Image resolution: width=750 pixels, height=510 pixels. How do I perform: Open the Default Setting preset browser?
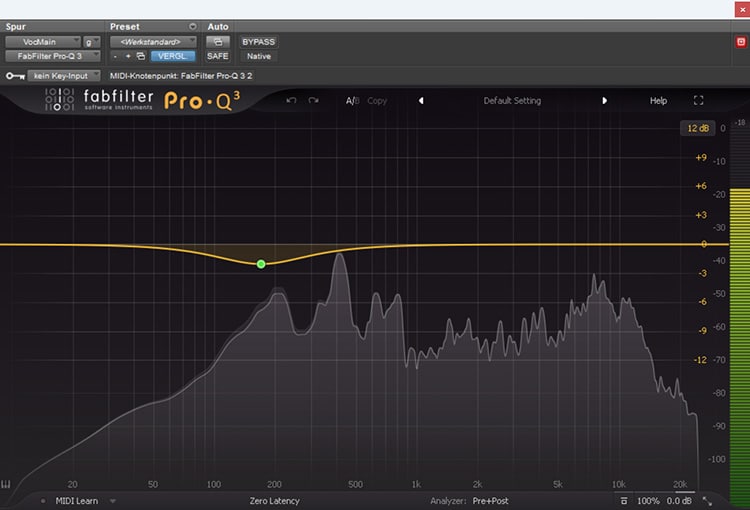click(x=512, y=100)
